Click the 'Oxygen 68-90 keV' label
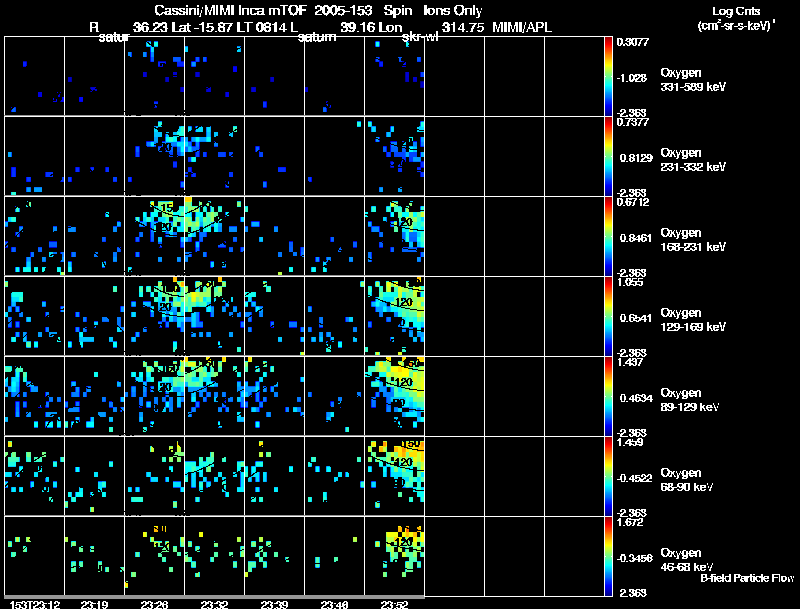This screenshot has width=800, height=609. pyautogui.click(x=686, y=480)
